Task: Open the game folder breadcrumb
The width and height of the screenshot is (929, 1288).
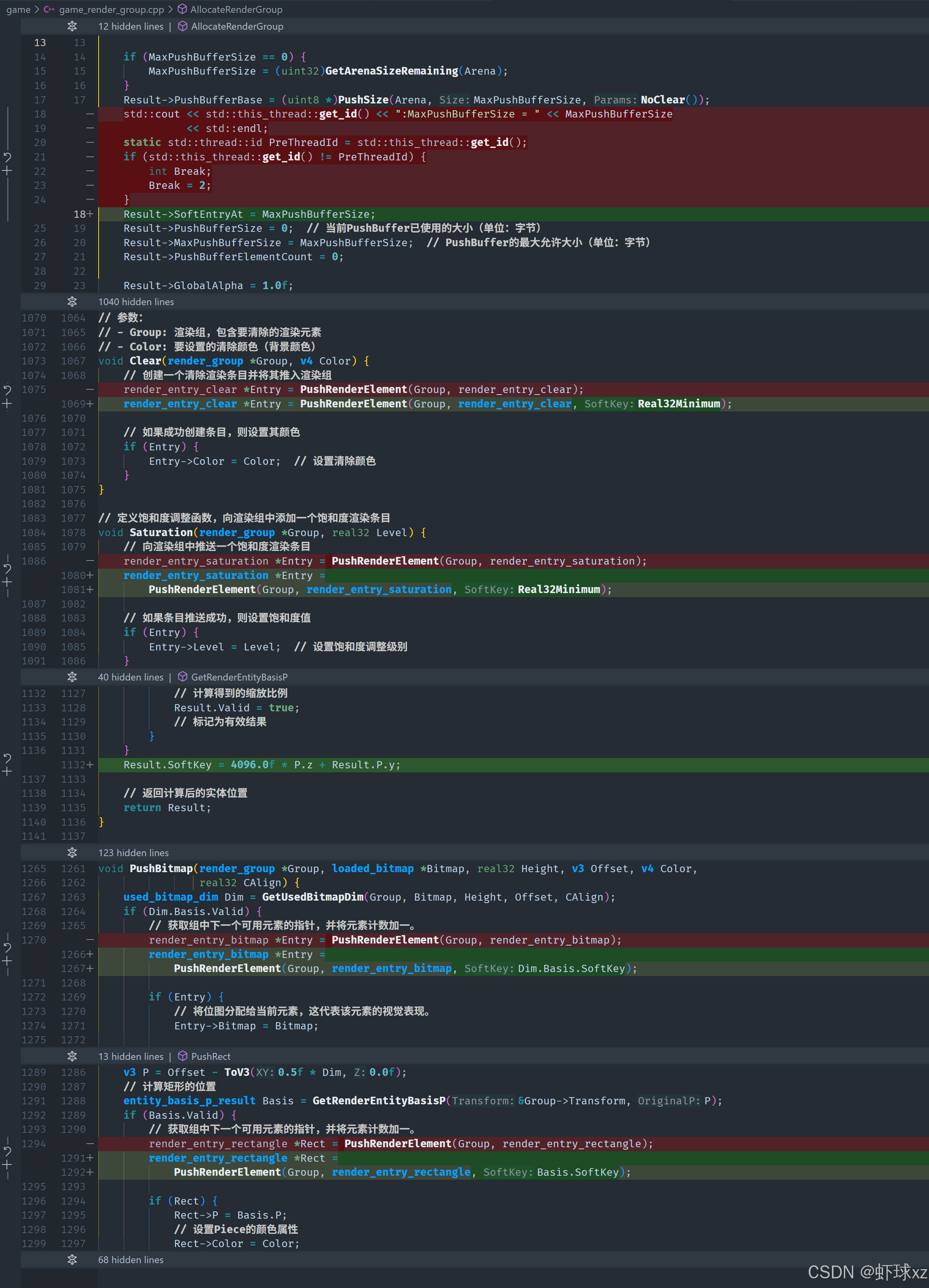Action: pyautogui.click(x=18, y=9)
